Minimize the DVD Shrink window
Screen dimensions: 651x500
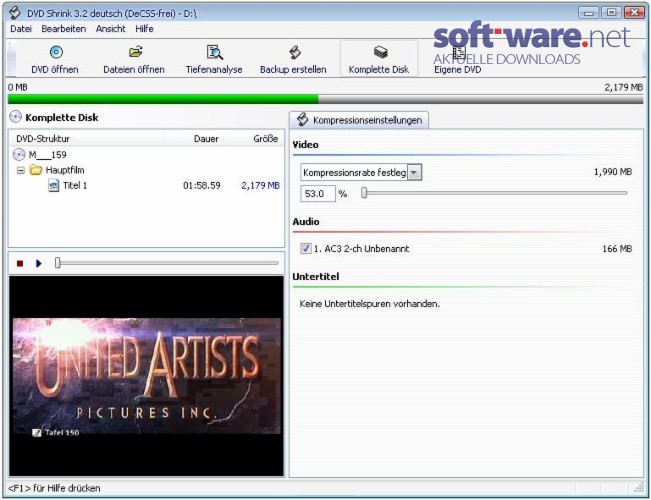click(589, 12)
